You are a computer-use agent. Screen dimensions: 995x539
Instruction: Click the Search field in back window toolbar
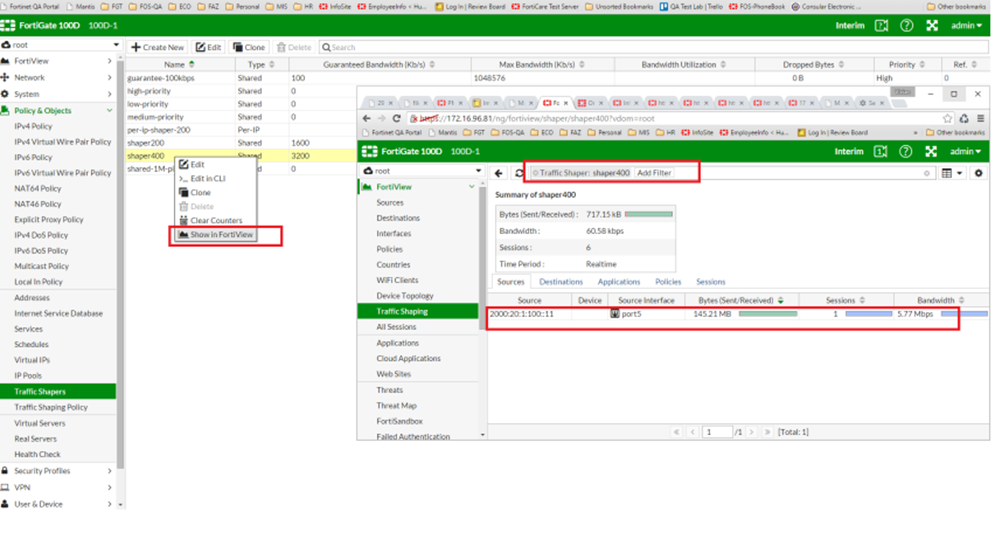tap(653, 47)
